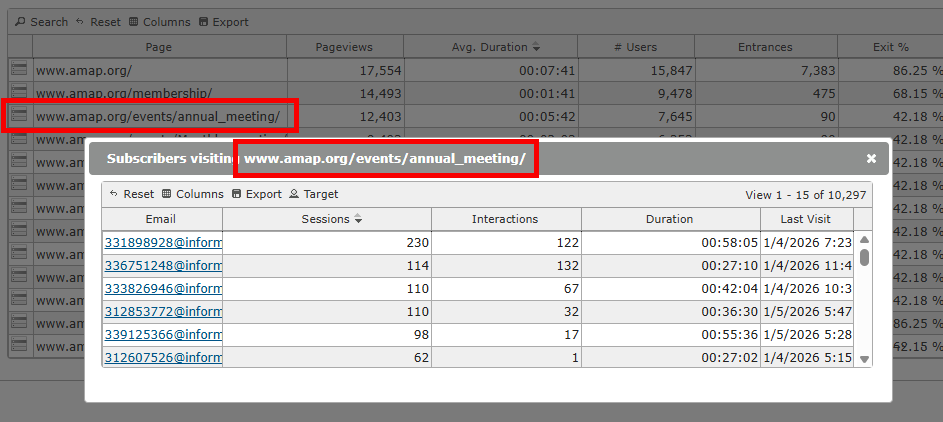Viewport: 943px width, 422px height.
Task: Export the subscribers list from dialog
Action: pyautogui.click(x=257, y=194)
